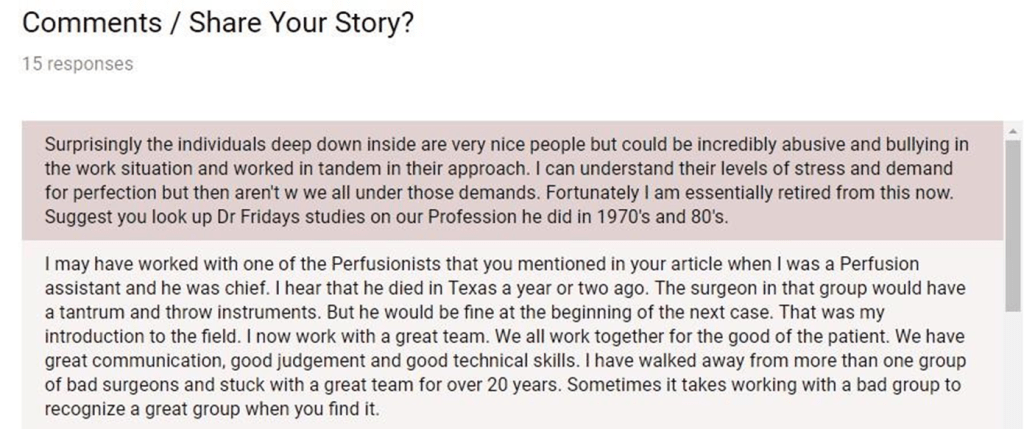Screen dimensions: 1024x429
Task: Click the scrollbar up arrow
Action: (x=1013, y=131)
